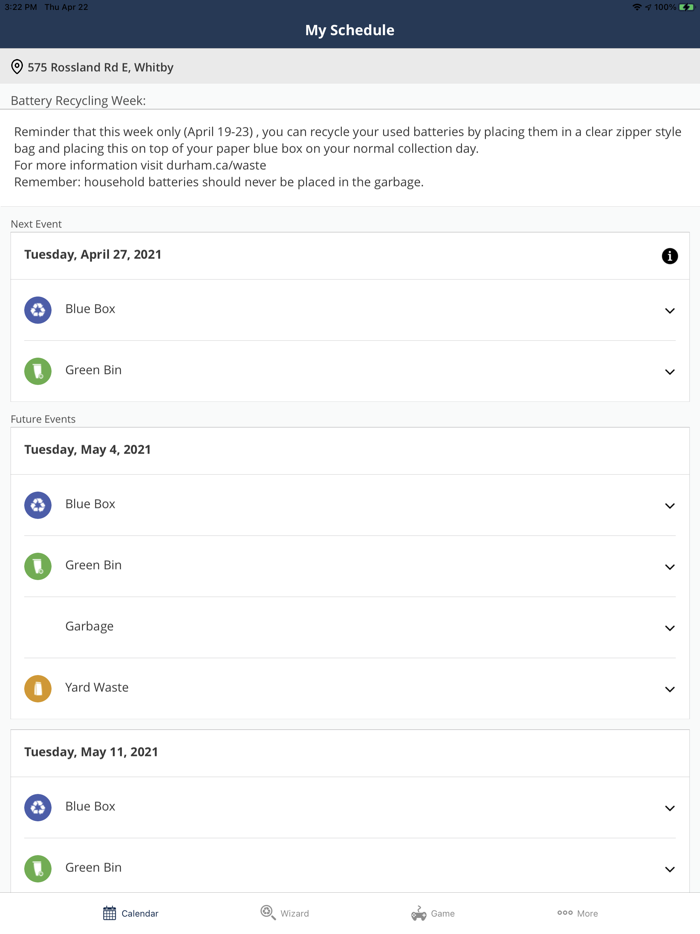Image resolution: width=700 pixels, height=934 pixels.
Task: Open the More tab
Action: tap(578, 913)
